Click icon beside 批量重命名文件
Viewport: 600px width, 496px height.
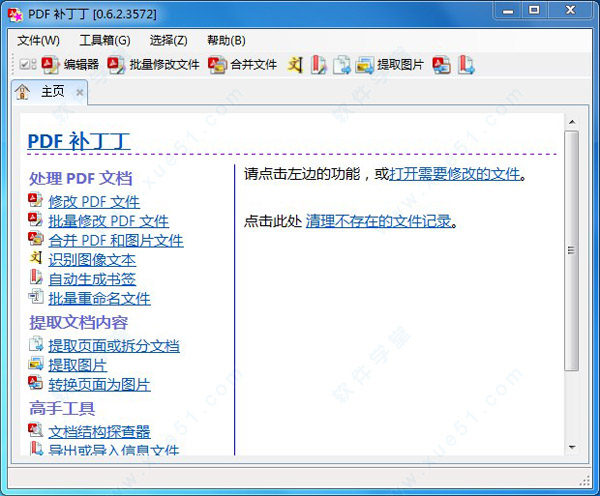pos(36,297)
